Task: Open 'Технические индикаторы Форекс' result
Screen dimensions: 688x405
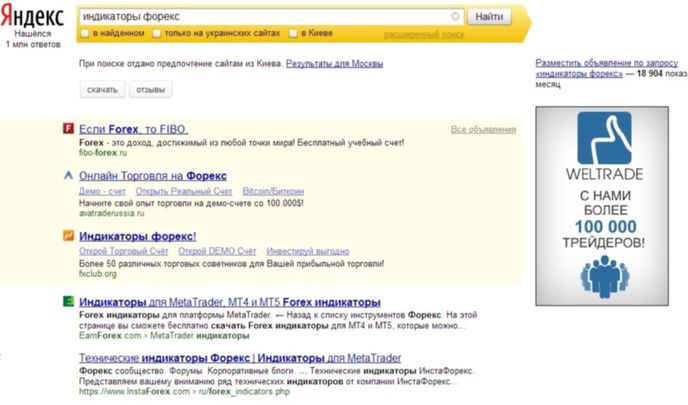Action: (240, 358)
